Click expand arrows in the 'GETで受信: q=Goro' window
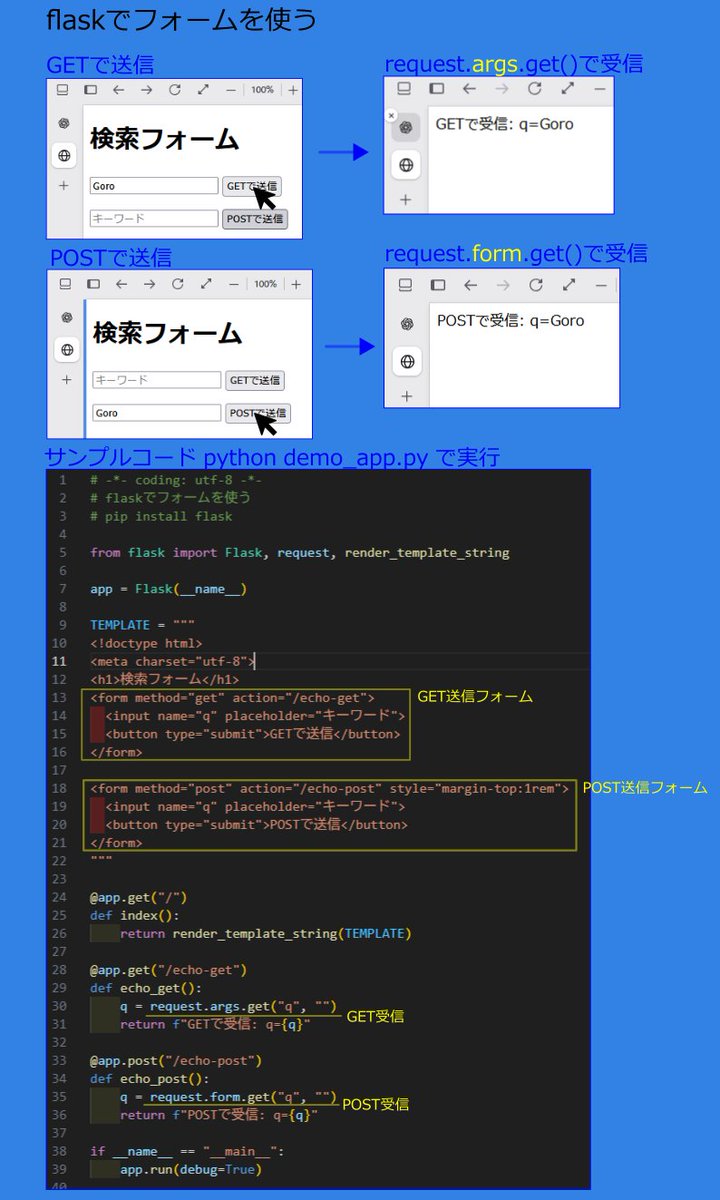This screenshot has width=720, height=1200. [567, 89]
